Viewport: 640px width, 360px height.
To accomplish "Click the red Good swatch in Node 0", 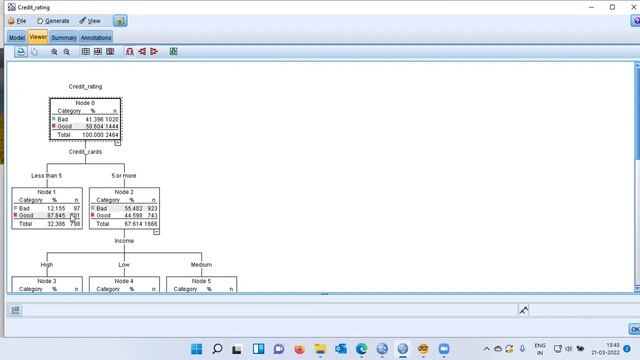I will tap(53, 126).
